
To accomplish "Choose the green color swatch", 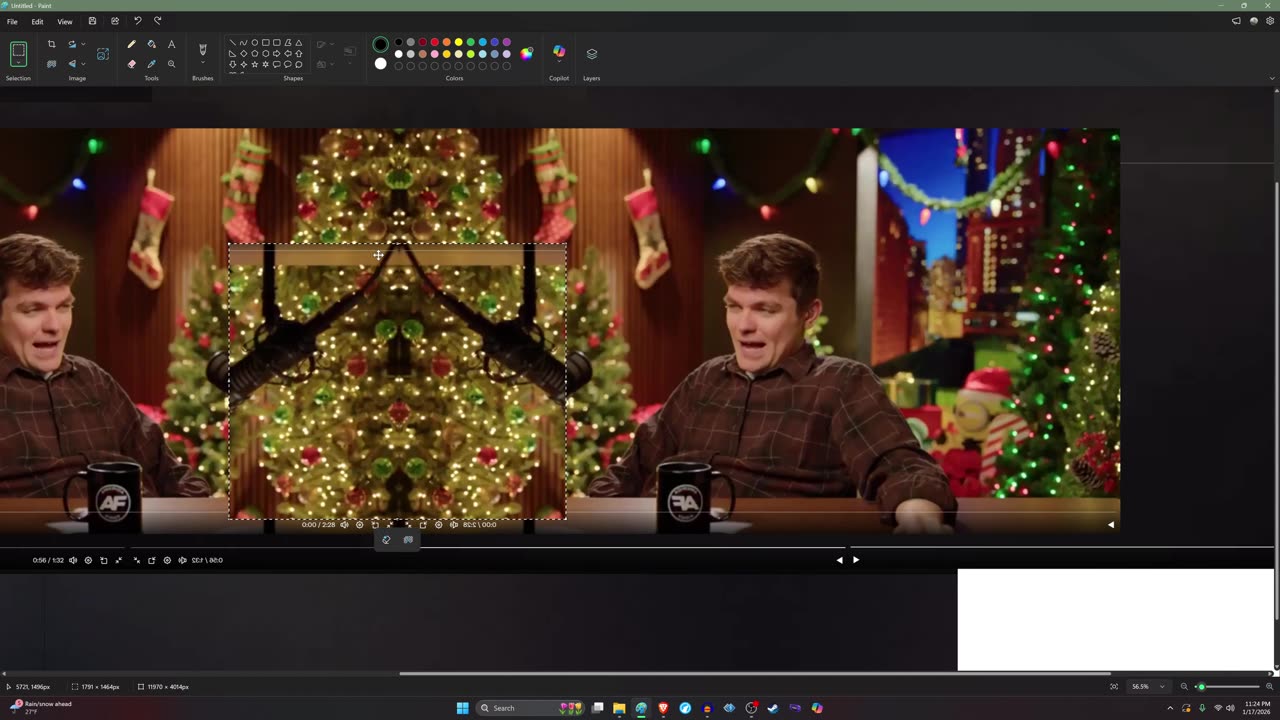I will click(x=470, y=43).
